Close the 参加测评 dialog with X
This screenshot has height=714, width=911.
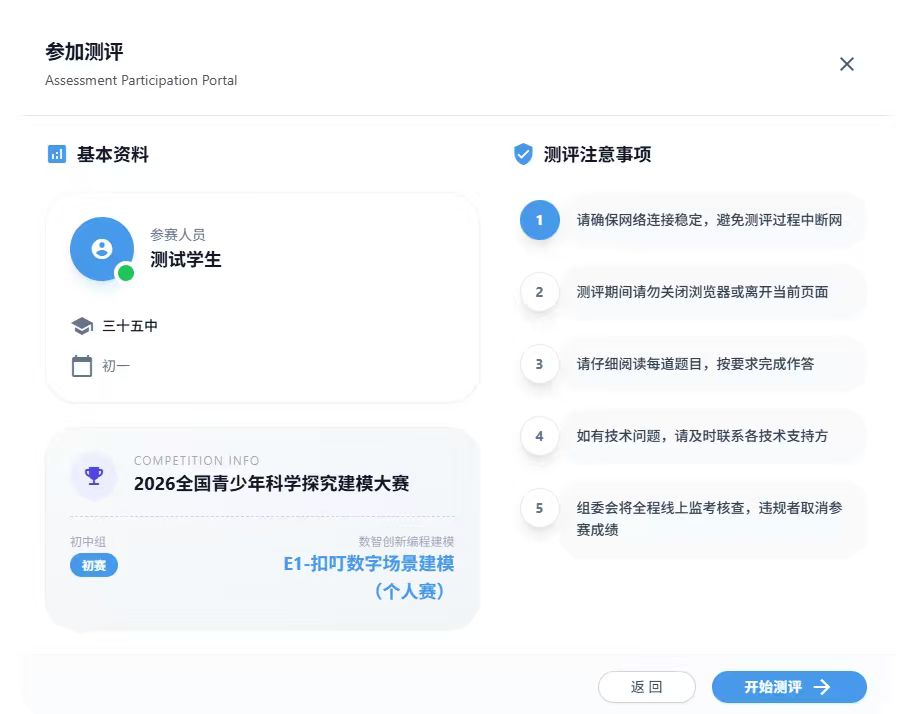(847, 64)
